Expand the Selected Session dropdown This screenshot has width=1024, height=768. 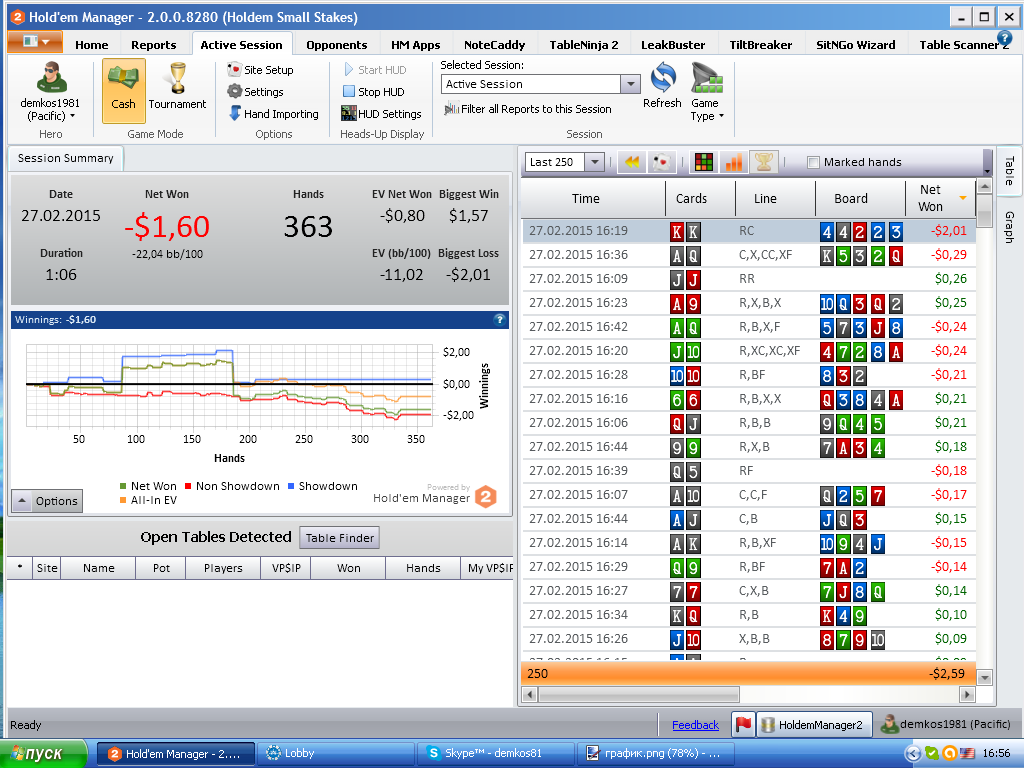click(x=630, y=84)
